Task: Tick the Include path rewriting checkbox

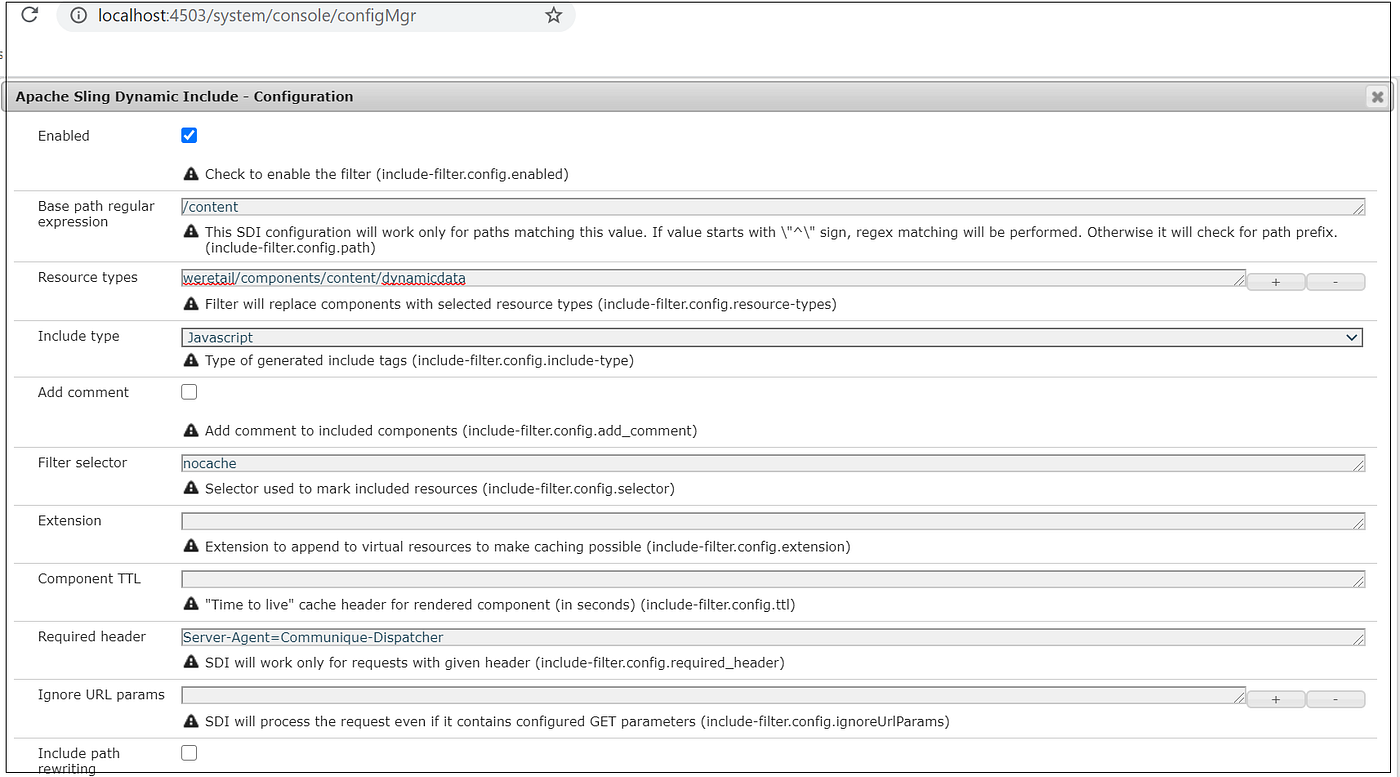Action: [189, 753]
